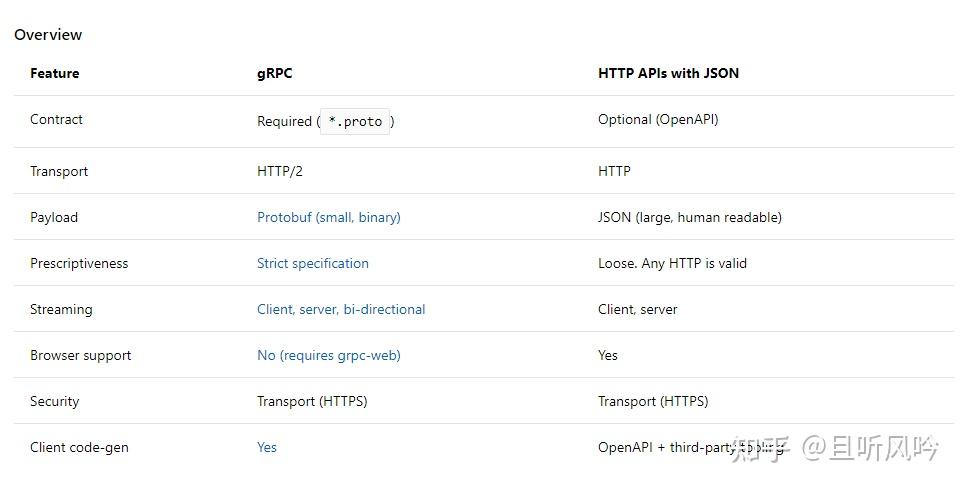
Task: Click the blue "Yes" link for Client code-gen
Action: [267, 448]
